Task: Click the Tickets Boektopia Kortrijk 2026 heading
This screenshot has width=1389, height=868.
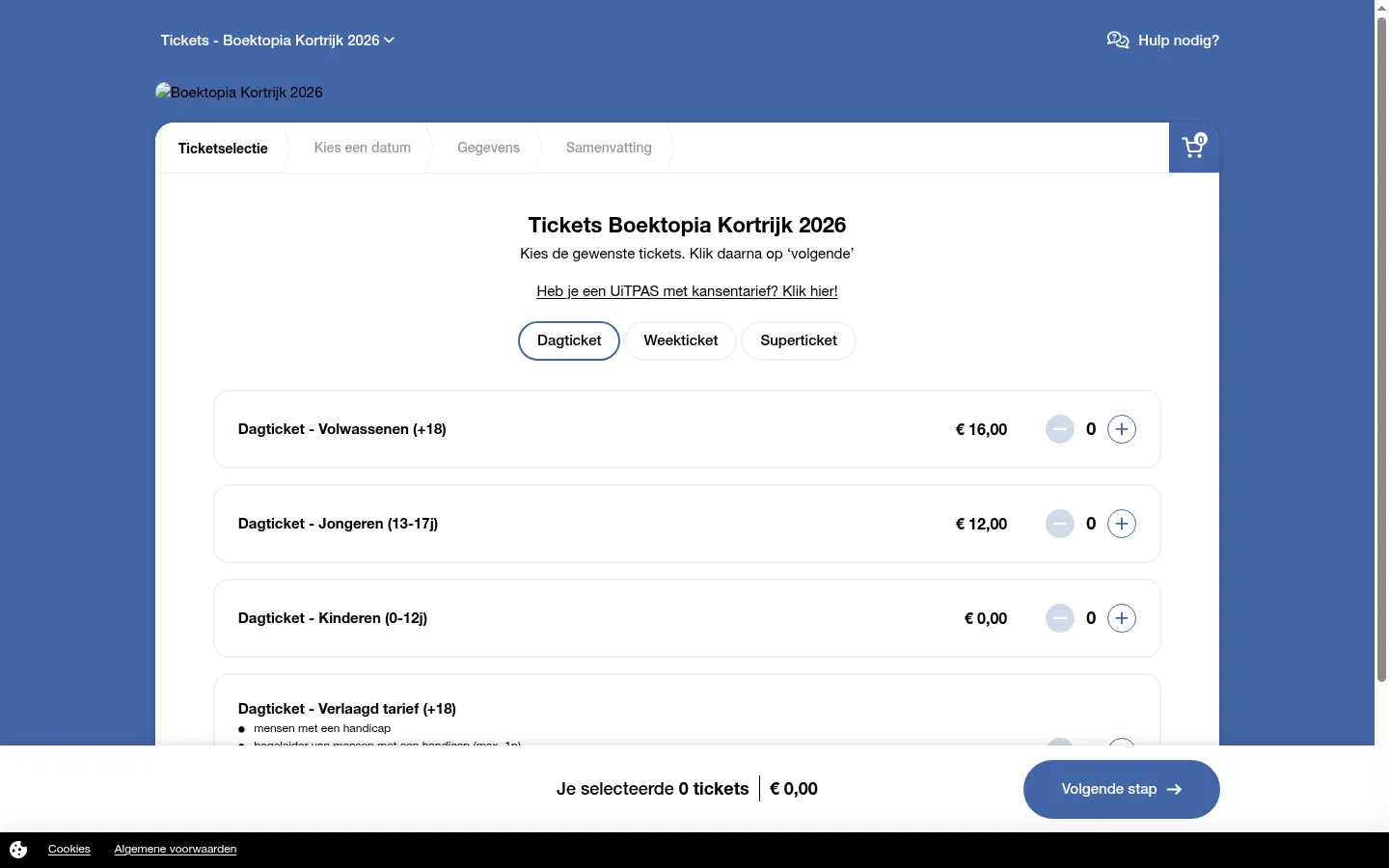Action: pos(687,226)
